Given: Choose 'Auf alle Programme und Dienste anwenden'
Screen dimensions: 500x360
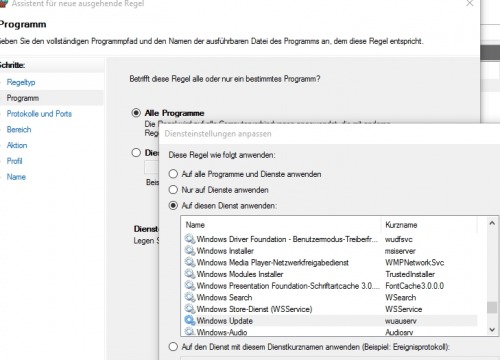Looking at the screenshot, I should [x=173, y=174].
